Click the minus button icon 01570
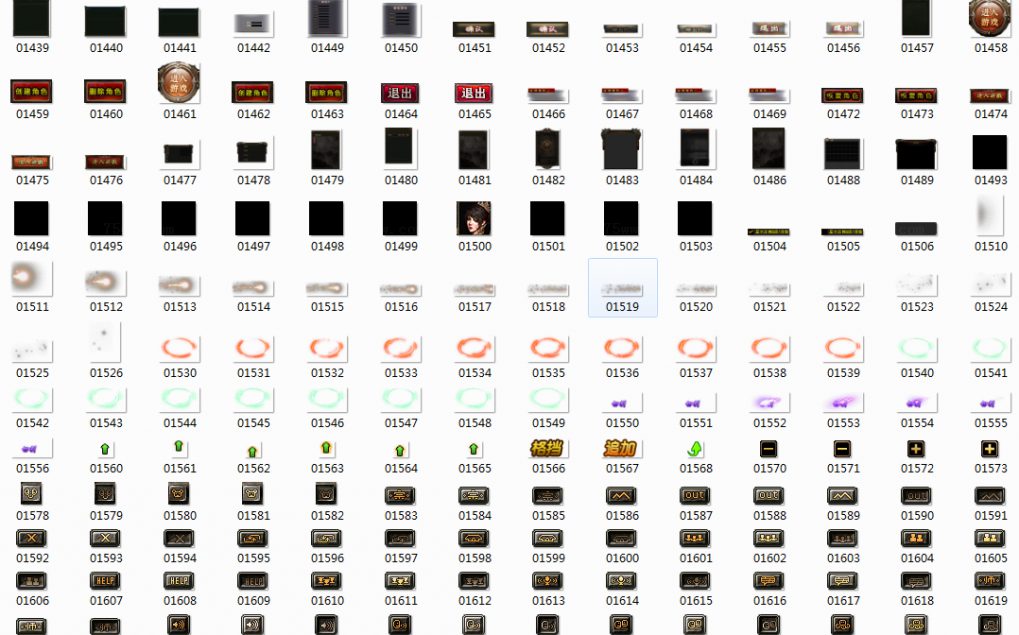 coord(769,449)
